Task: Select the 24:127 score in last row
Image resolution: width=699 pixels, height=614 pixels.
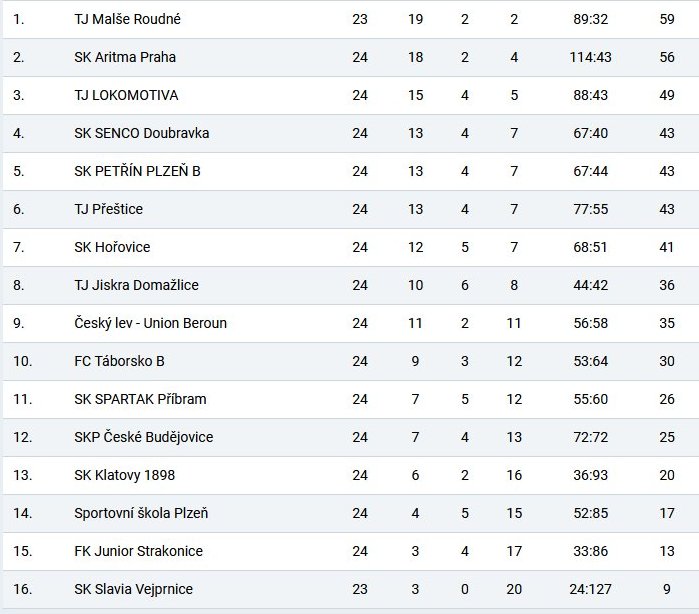Action: tap(590, 589)
